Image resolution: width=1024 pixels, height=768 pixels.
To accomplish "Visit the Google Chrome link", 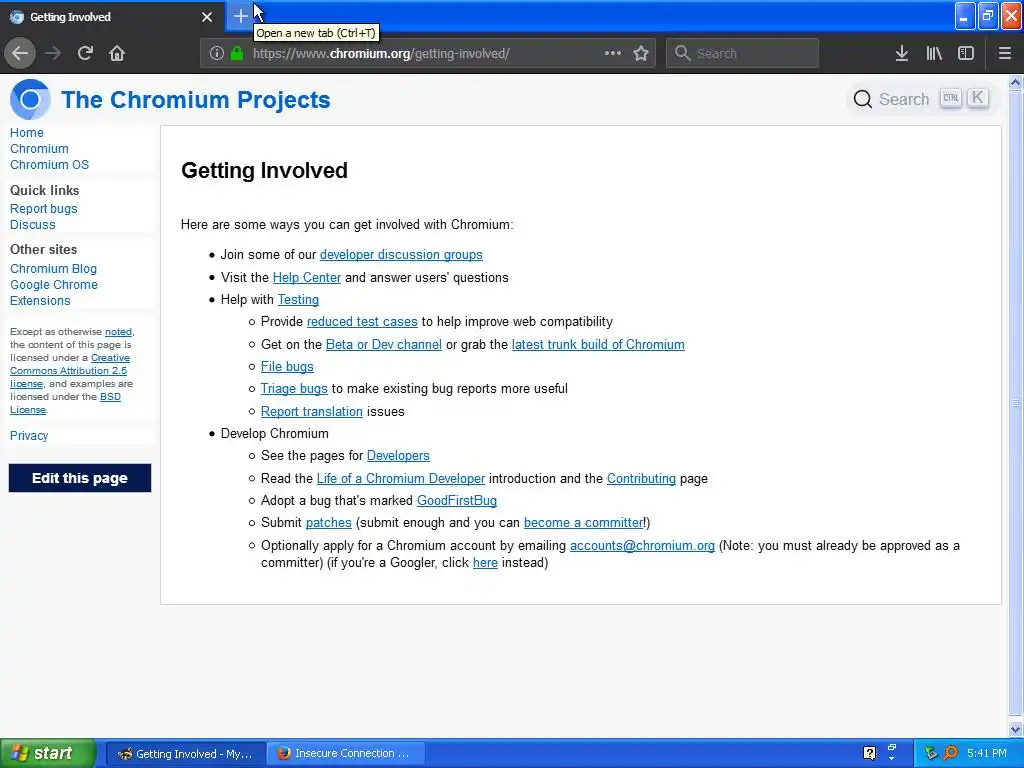I will click(x=54, y=285).
